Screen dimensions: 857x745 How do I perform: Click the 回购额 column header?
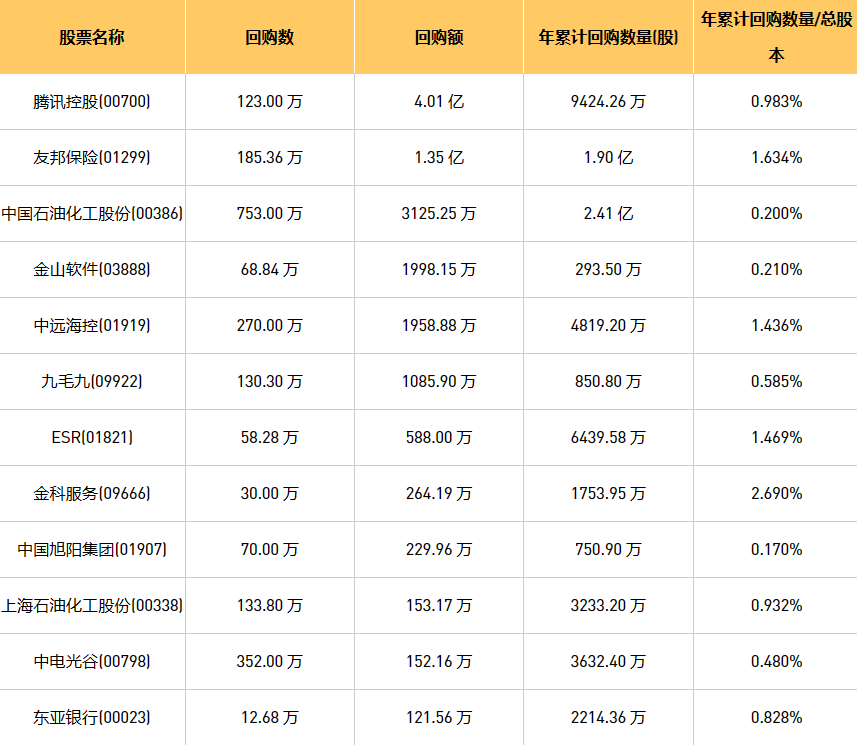tap(439, 37)
